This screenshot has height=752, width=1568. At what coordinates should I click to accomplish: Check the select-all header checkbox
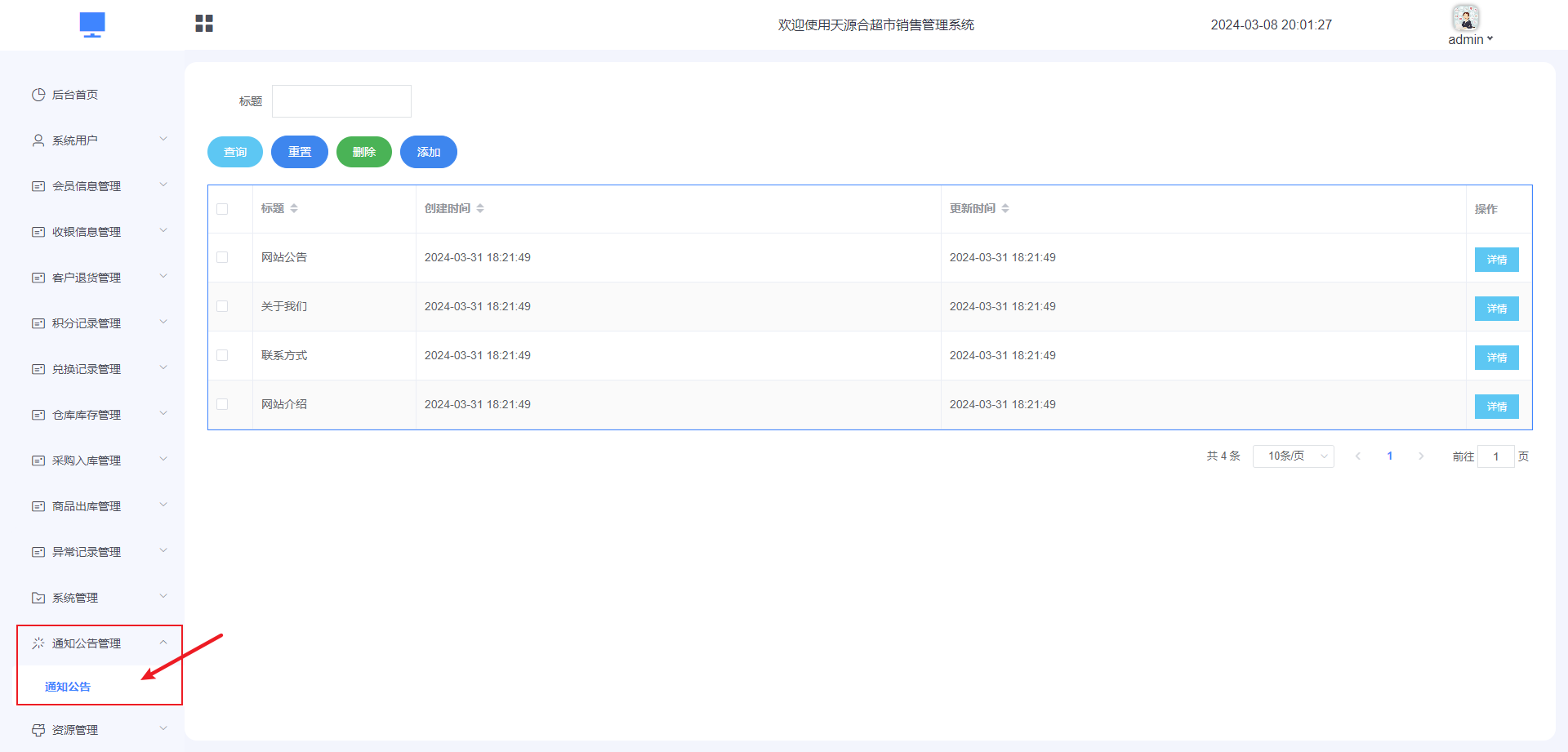pyautogui.click(x=222, y=209)
